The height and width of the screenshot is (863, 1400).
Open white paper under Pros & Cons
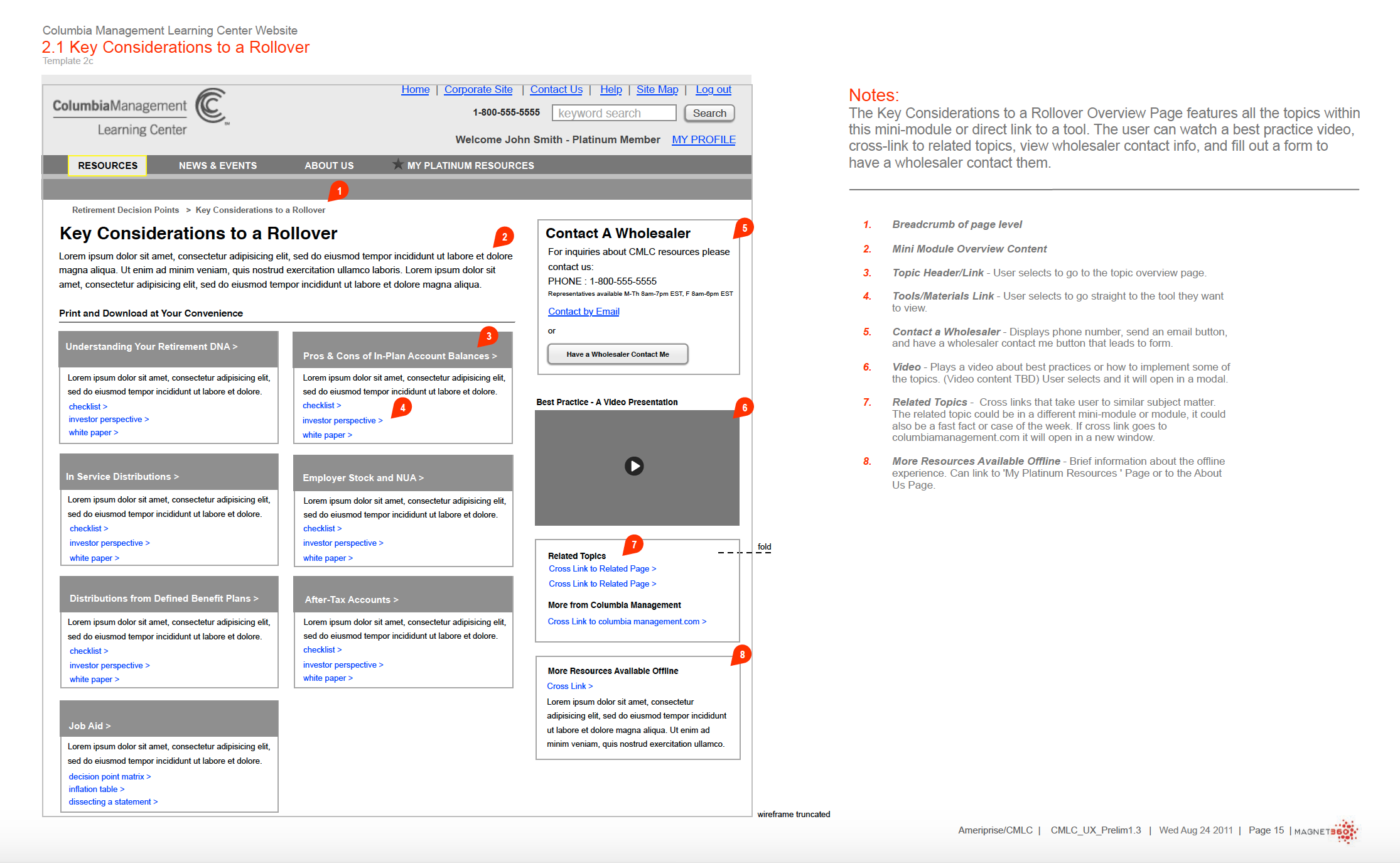tap(327, 435)
